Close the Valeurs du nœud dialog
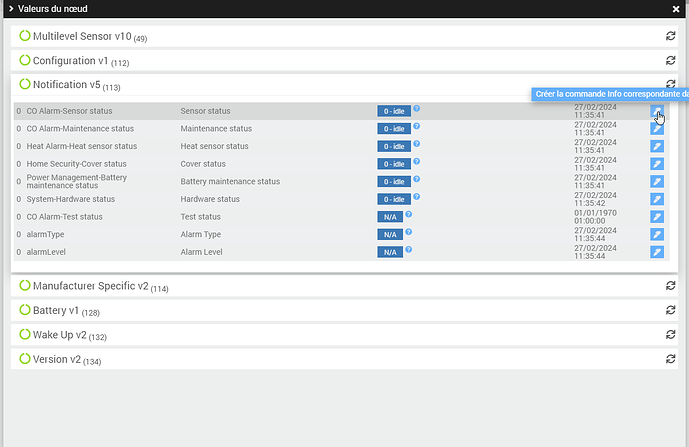The image size is (689, 447). tap(676, 9)
